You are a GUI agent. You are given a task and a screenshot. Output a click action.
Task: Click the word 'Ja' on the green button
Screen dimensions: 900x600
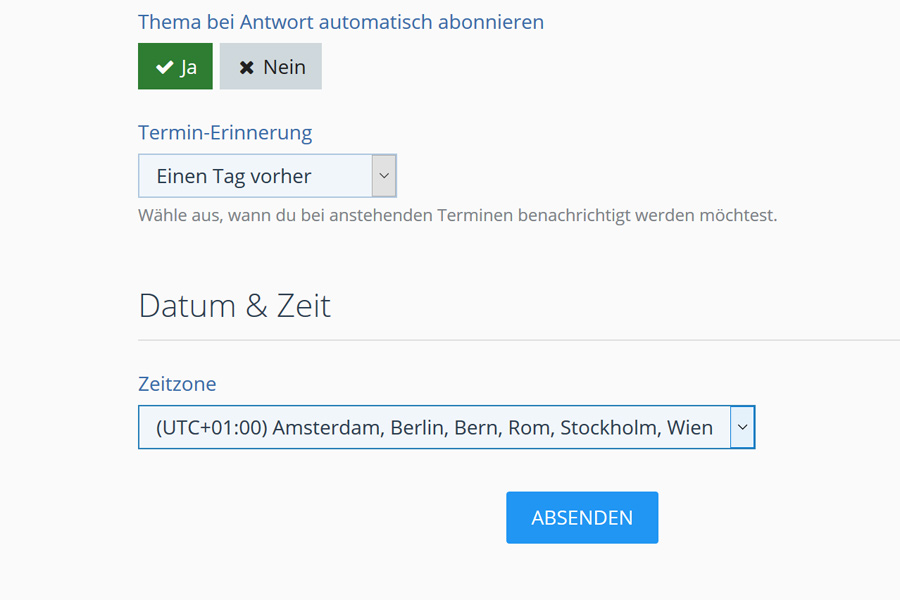(x=188, y=67)
